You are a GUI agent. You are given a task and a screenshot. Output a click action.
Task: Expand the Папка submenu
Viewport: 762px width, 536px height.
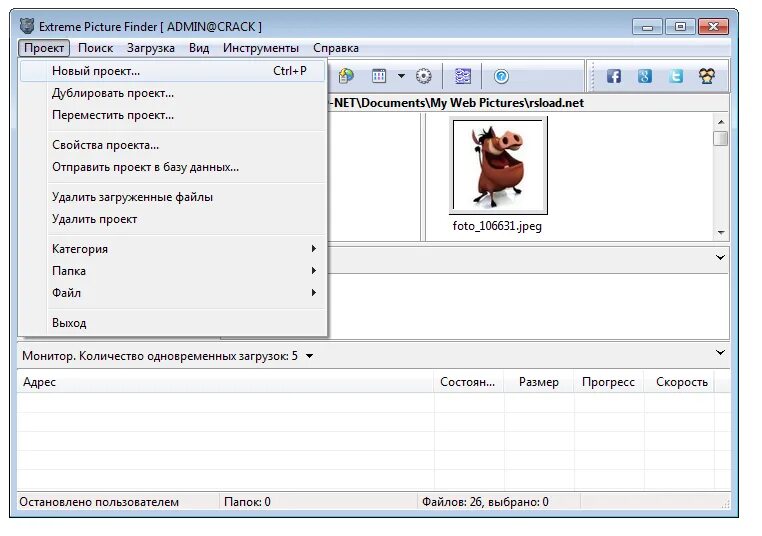click(x=172, y=271)
